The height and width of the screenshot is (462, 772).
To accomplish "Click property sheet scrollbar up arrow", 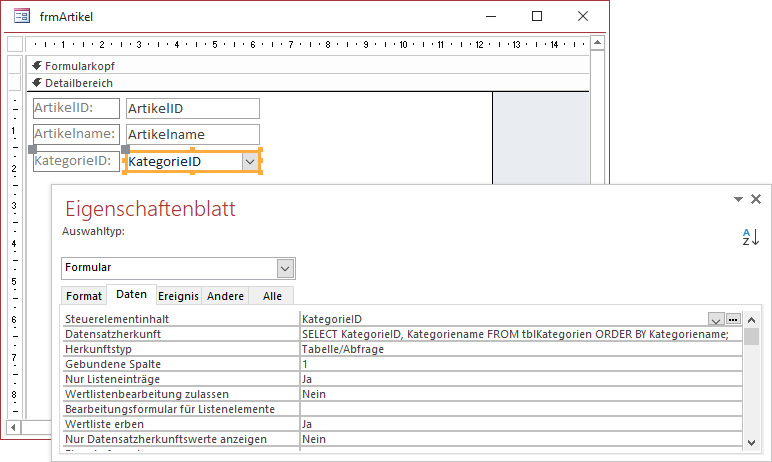I will 751,320.
